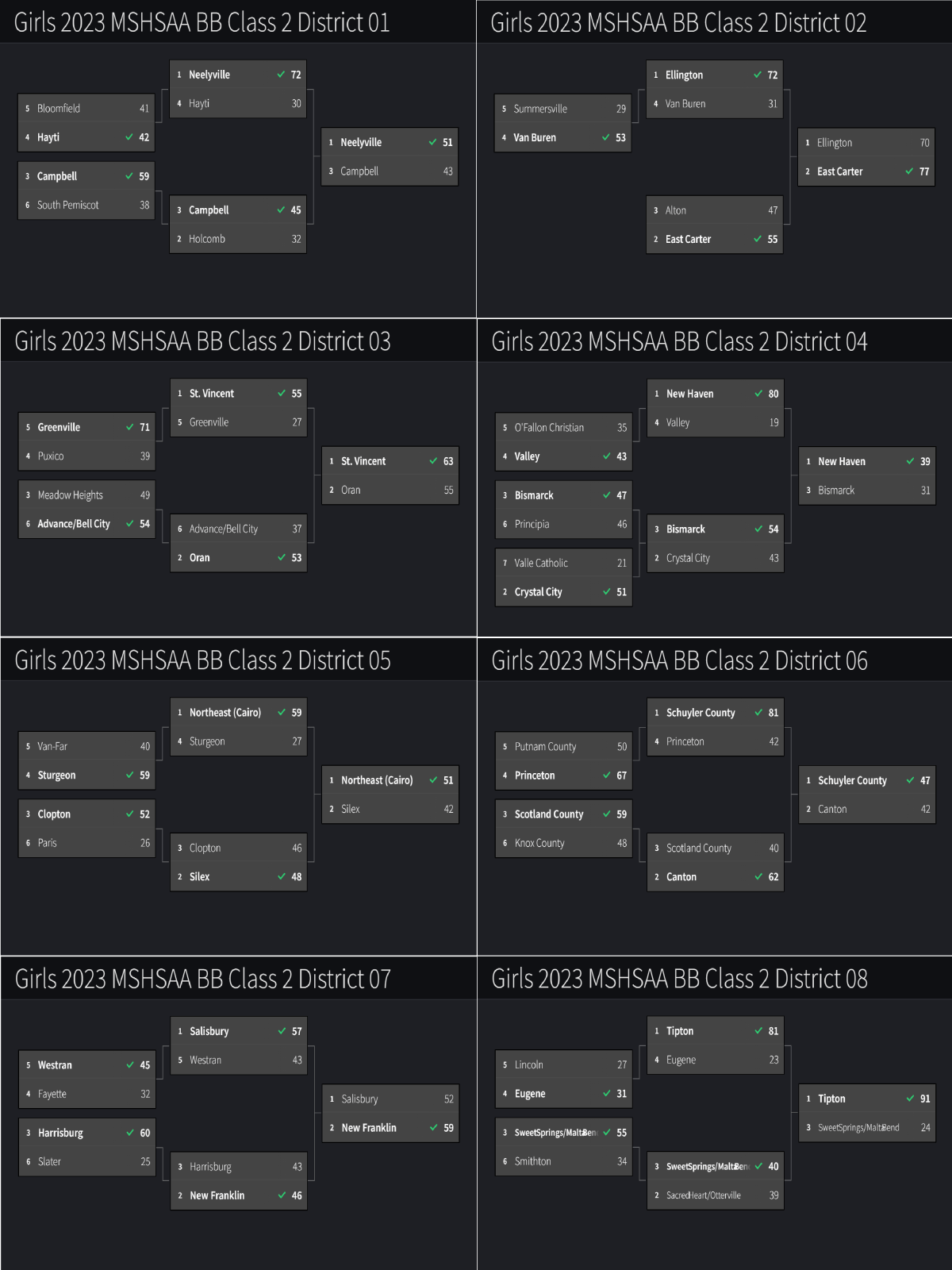Click the winner checkmark next to Hayti's 42

(129, 137)
